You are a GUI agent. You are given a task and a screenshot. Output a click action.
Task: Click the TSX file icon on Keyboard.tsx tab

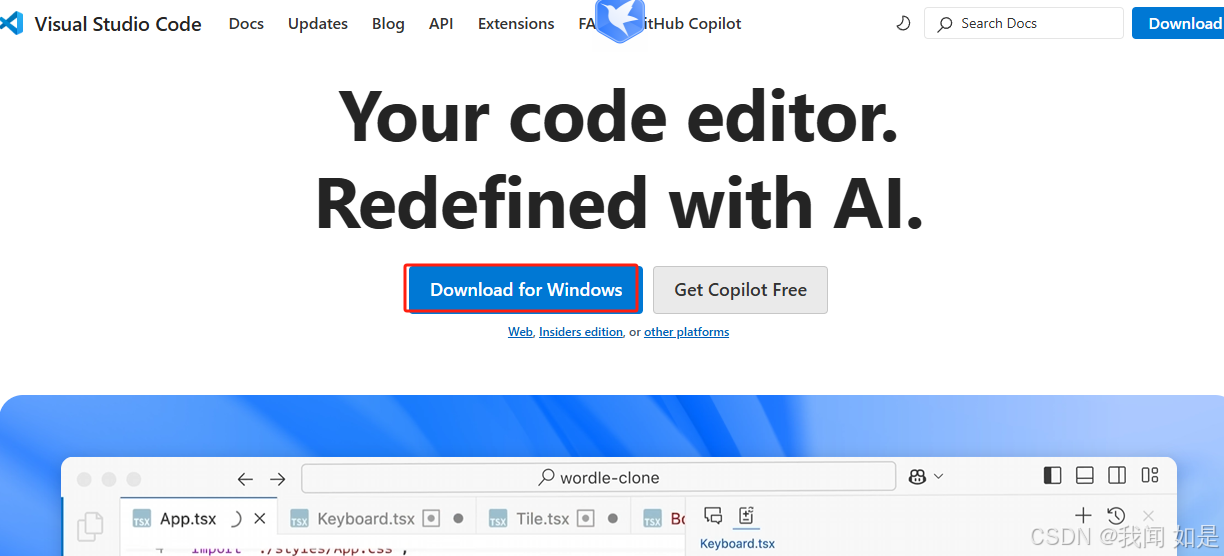(299, 518)
